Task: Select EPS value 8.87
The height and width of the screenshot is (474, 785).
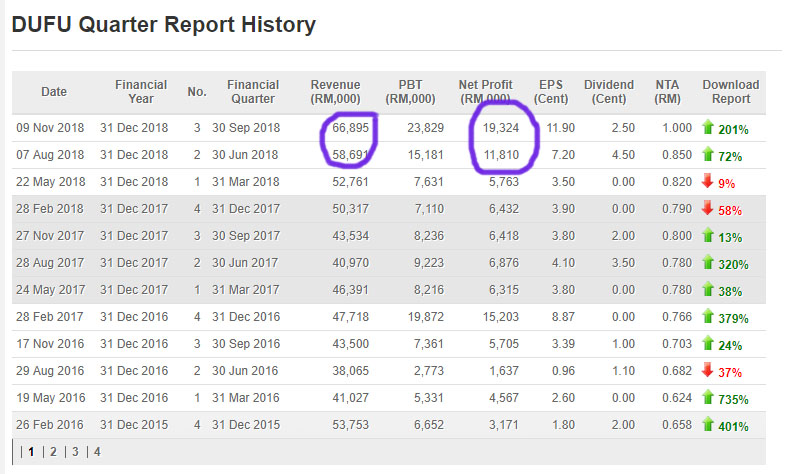Action: click(563, 317)
